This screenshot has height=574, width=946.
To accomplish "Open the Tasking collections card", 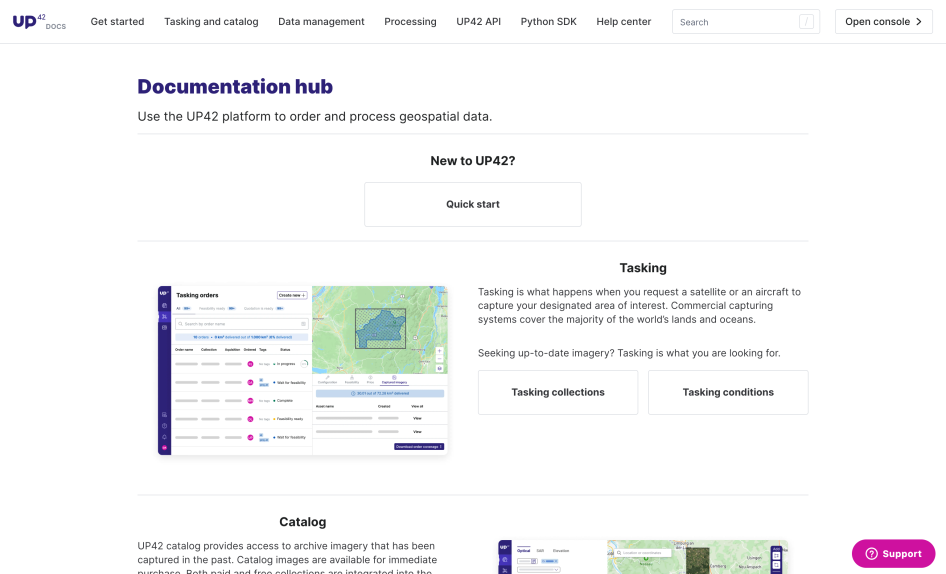I will pos(558,392).
